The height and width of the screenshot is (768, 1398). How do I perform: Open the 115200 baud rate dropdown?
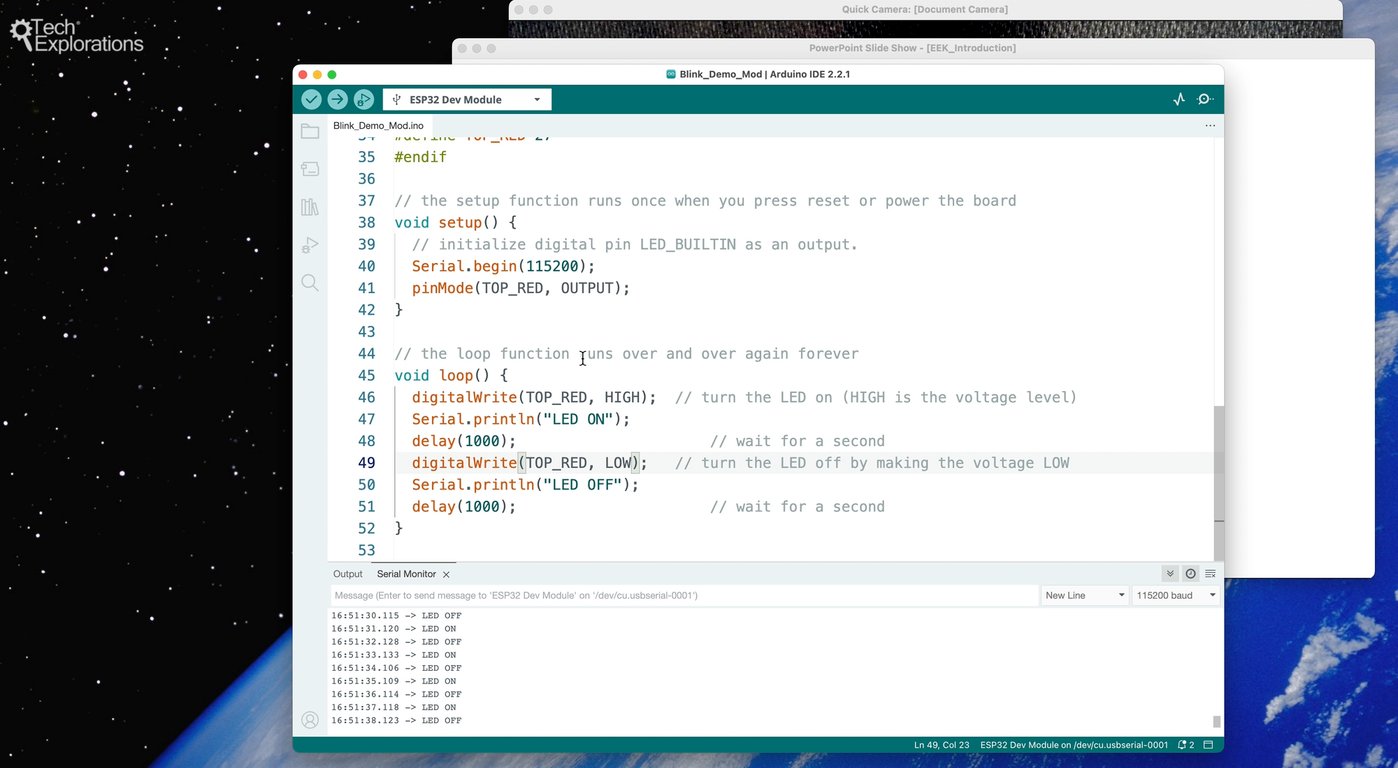(1175, 595)
